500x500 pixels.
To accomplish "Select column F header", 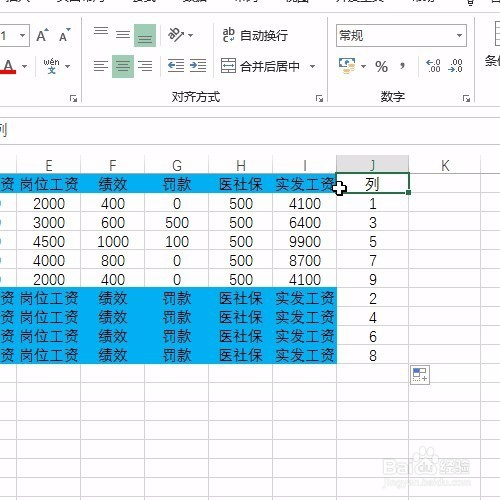I will coord(113,165).
